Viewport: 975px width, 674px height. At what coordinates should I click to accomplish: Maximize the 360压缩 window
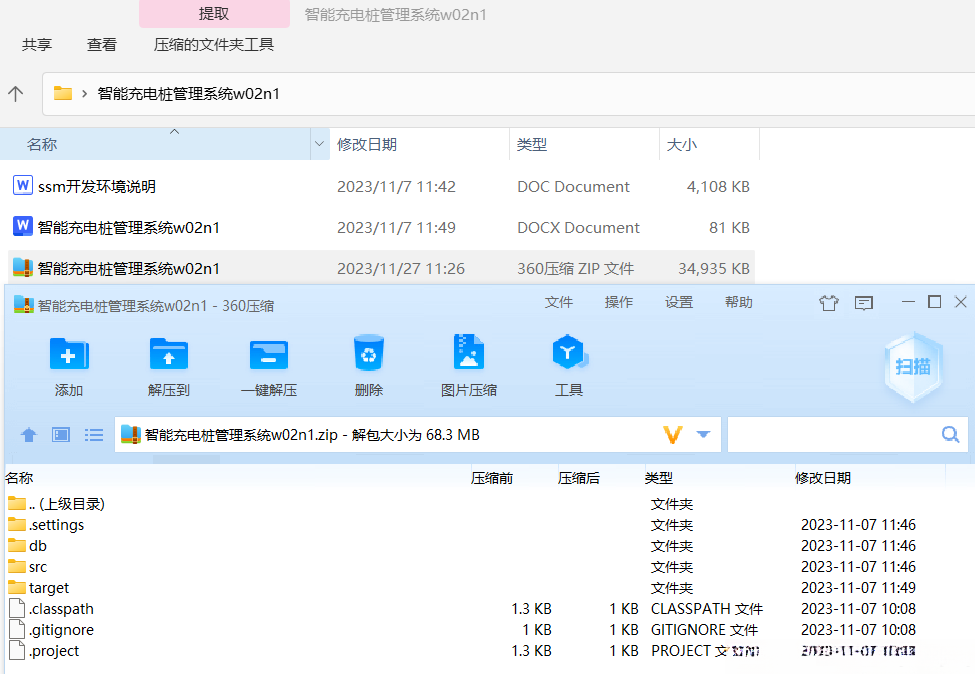[934, 302]
